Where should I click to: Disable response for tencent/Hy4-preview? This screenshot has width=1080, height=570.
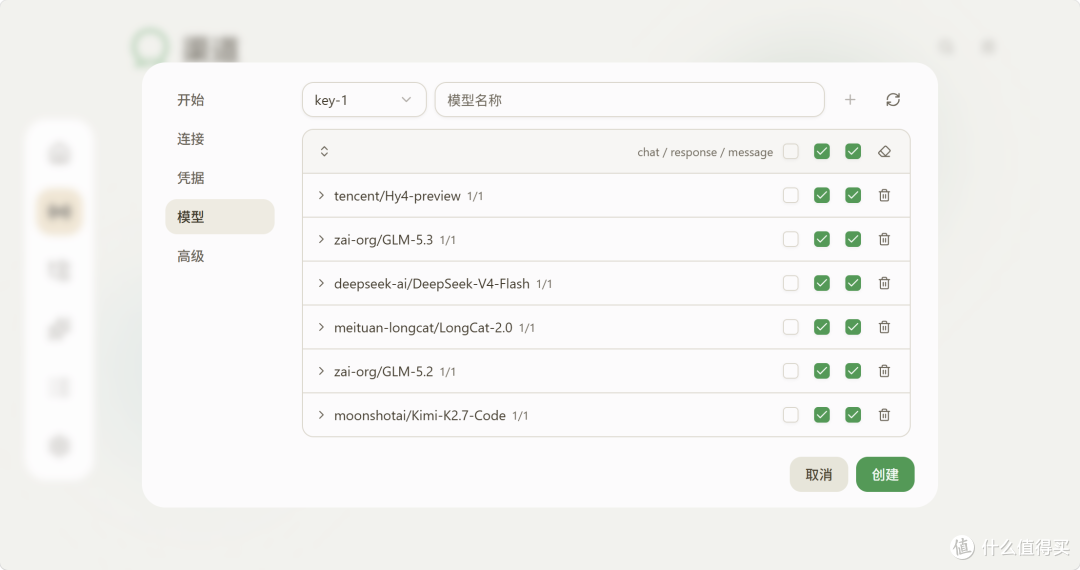(822, 196)
